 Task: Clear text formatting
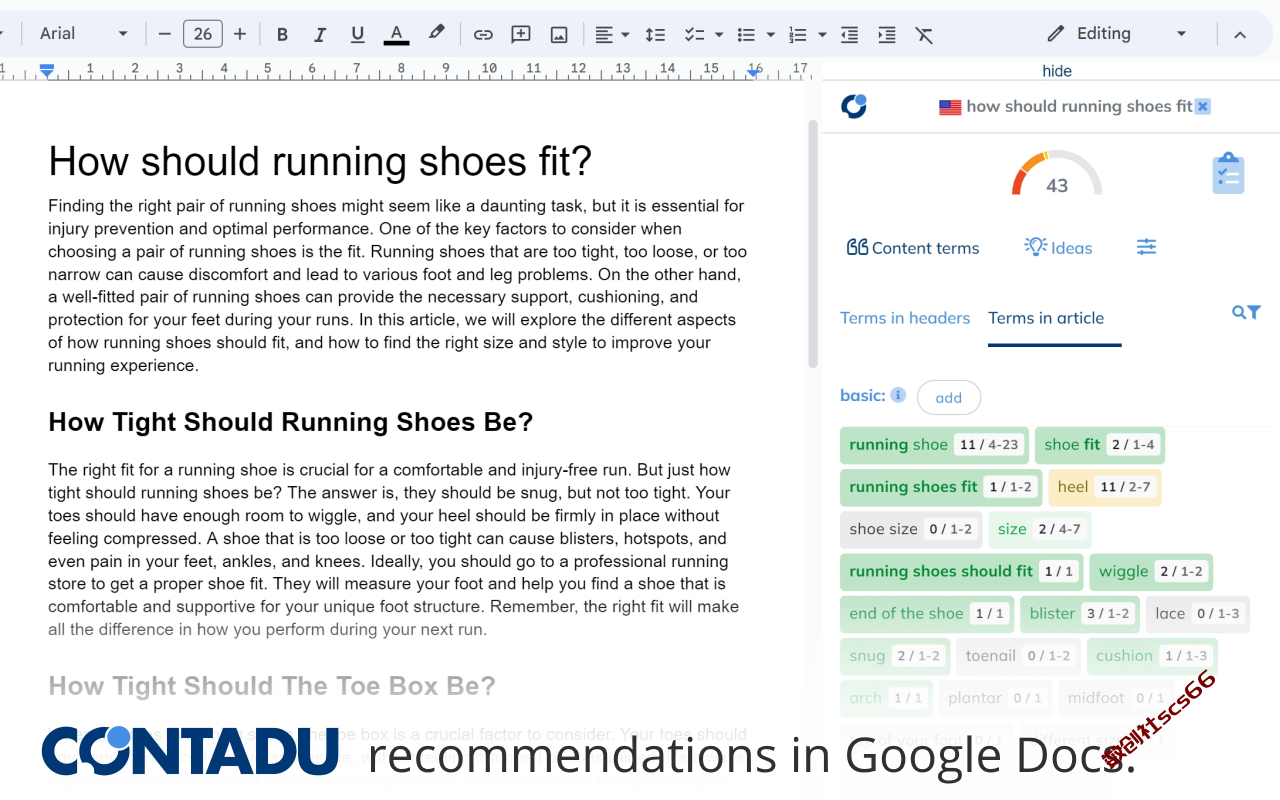(925, 35)
